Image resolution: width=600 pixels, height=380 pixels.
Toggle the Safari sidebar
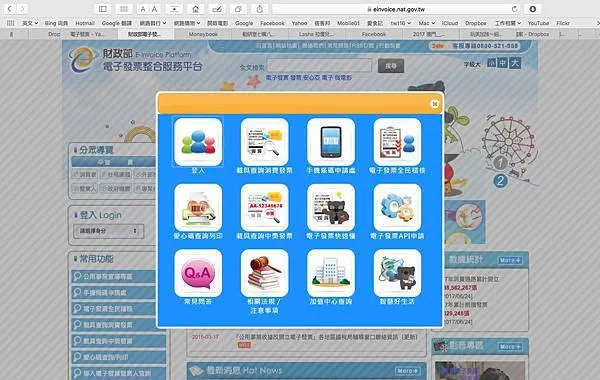(x=103, y=9)
